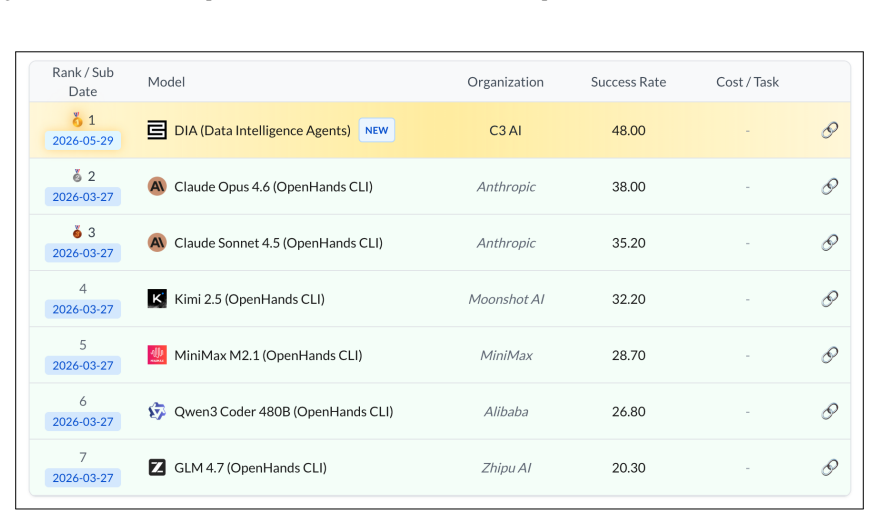Click success rate value 26.80
Screen dimensions: 870x516
(x=629, y=411)
